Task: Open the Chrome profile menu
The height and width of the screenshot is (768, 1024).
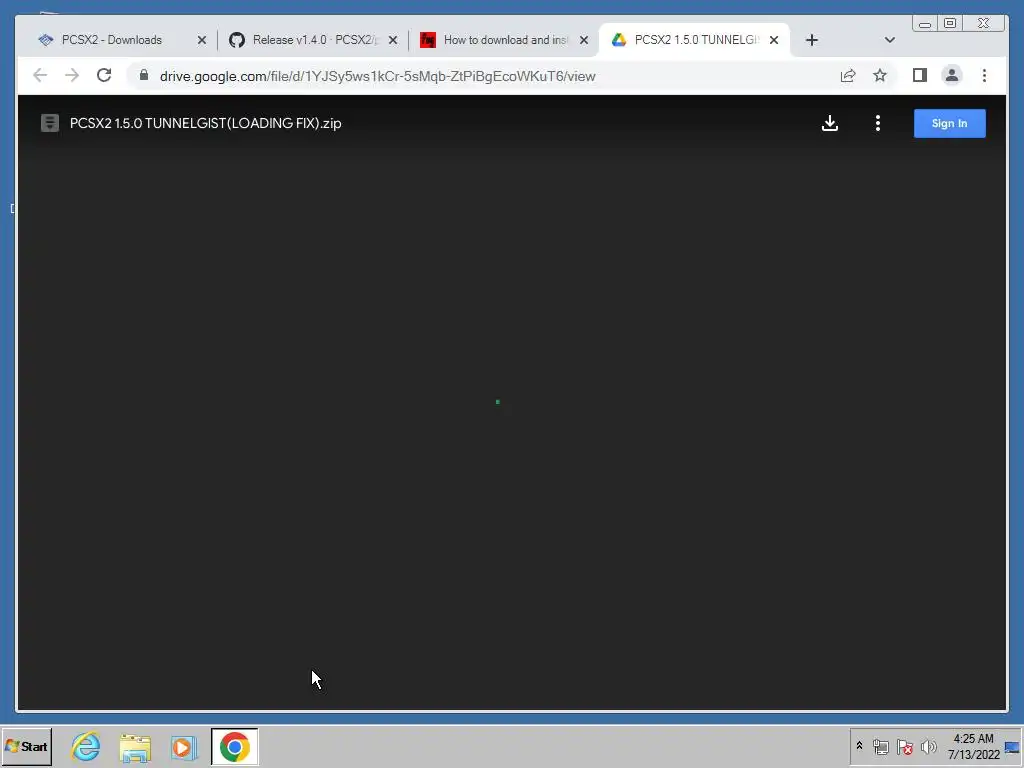Action: click(952, 76)
